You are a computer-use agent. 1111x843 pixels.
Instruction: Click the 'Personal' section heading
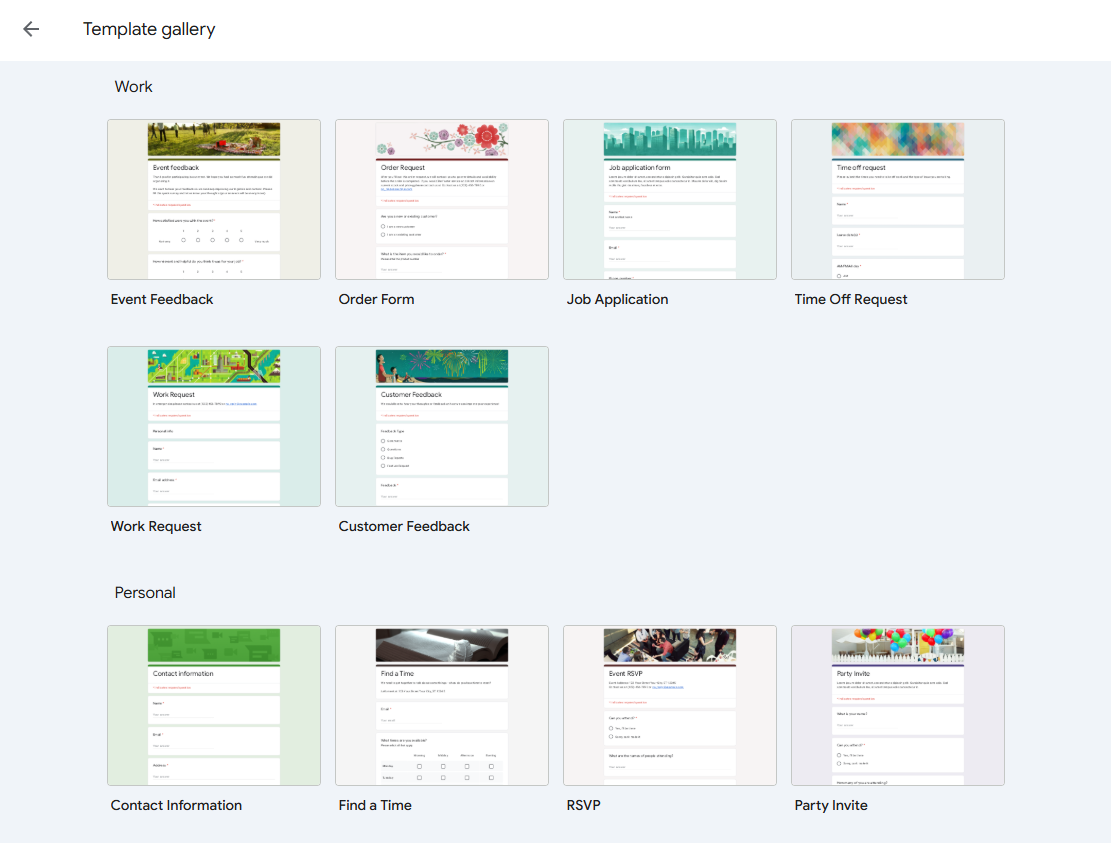click(145, 593)
